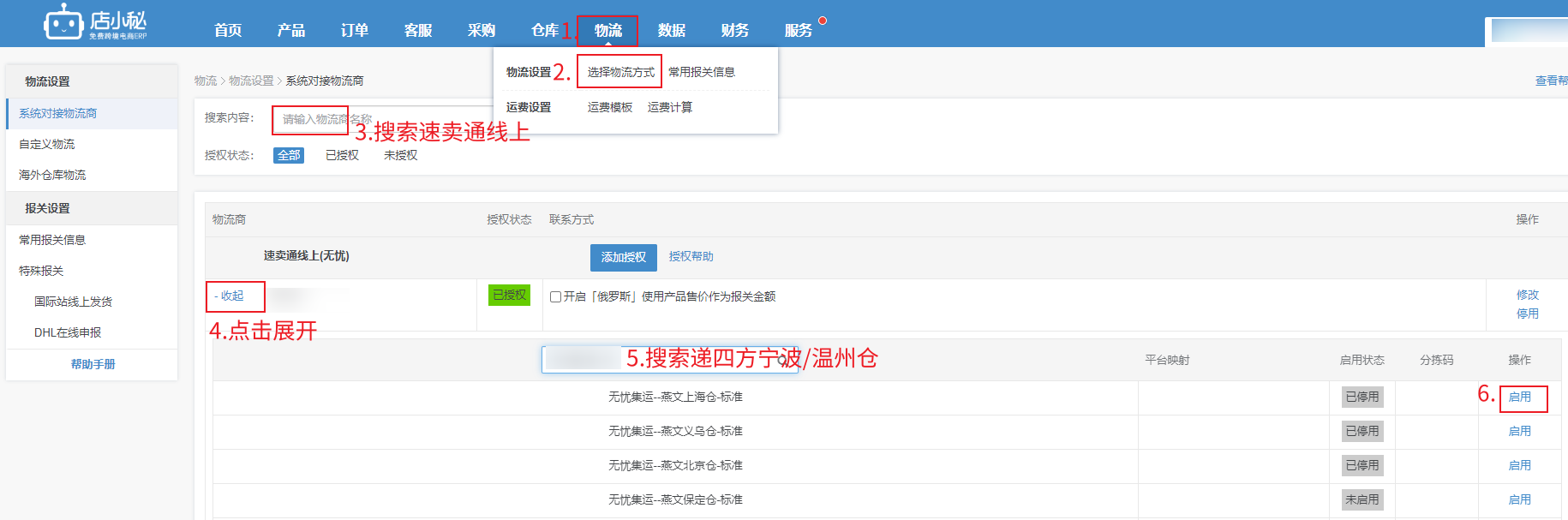Click 启用 for 燕文北京仓-标准
The height and width of the screenshot is (520, 1568).
(x=1519, y=465)
